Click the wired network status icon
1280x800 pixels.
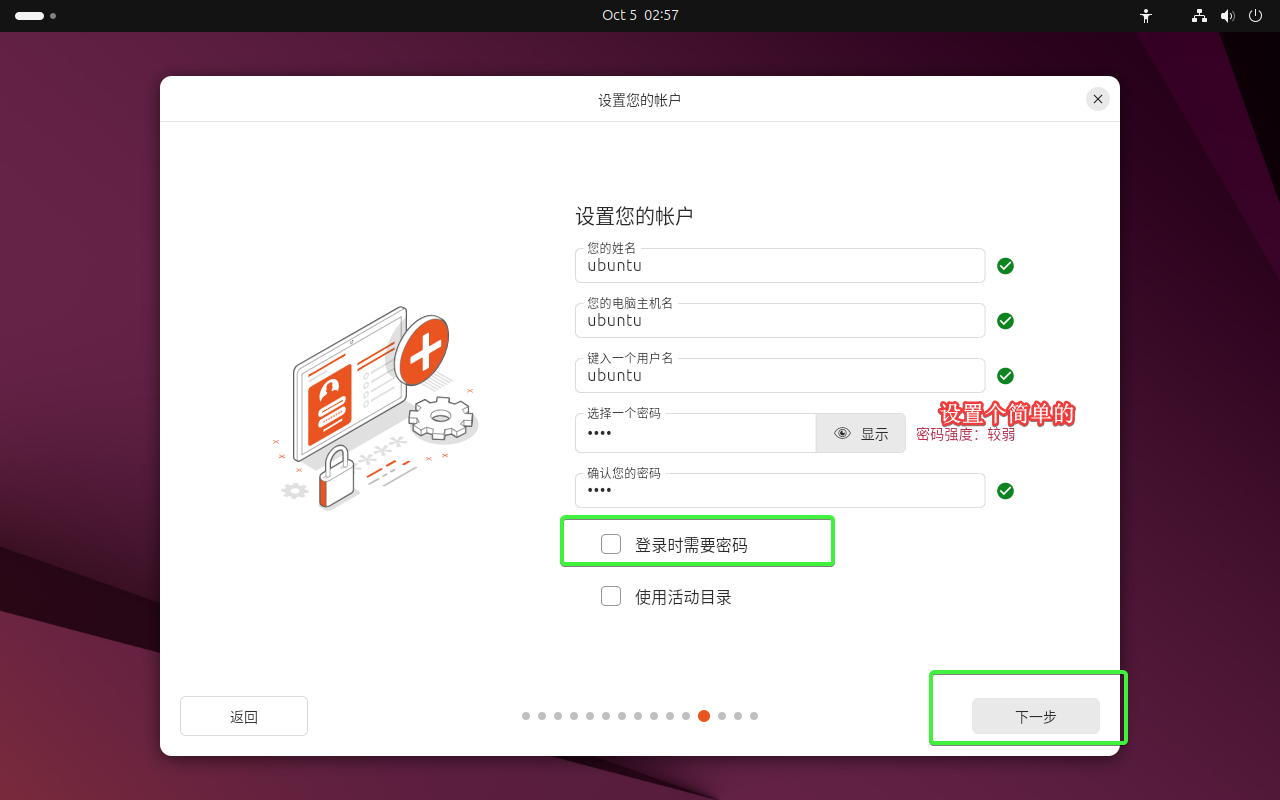point(1199,16)
